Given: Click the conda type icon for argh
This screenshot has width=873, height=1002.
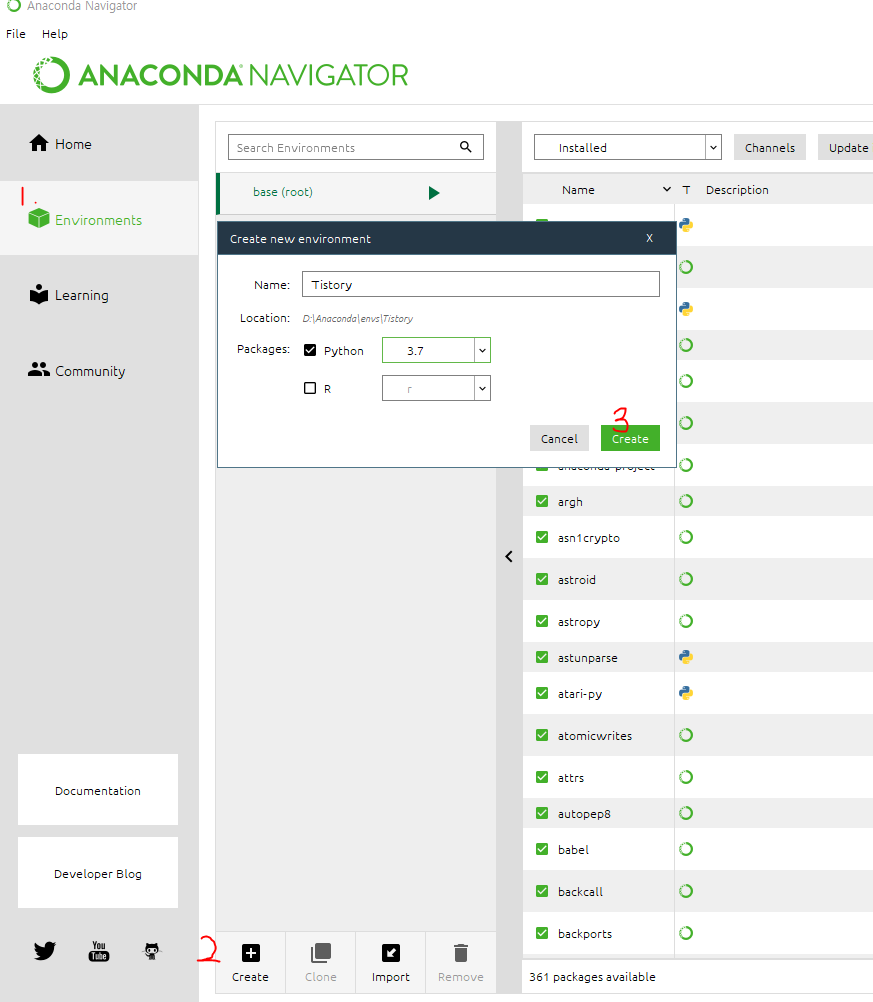Looking at the screenshot, I should [x=686, y=501].
